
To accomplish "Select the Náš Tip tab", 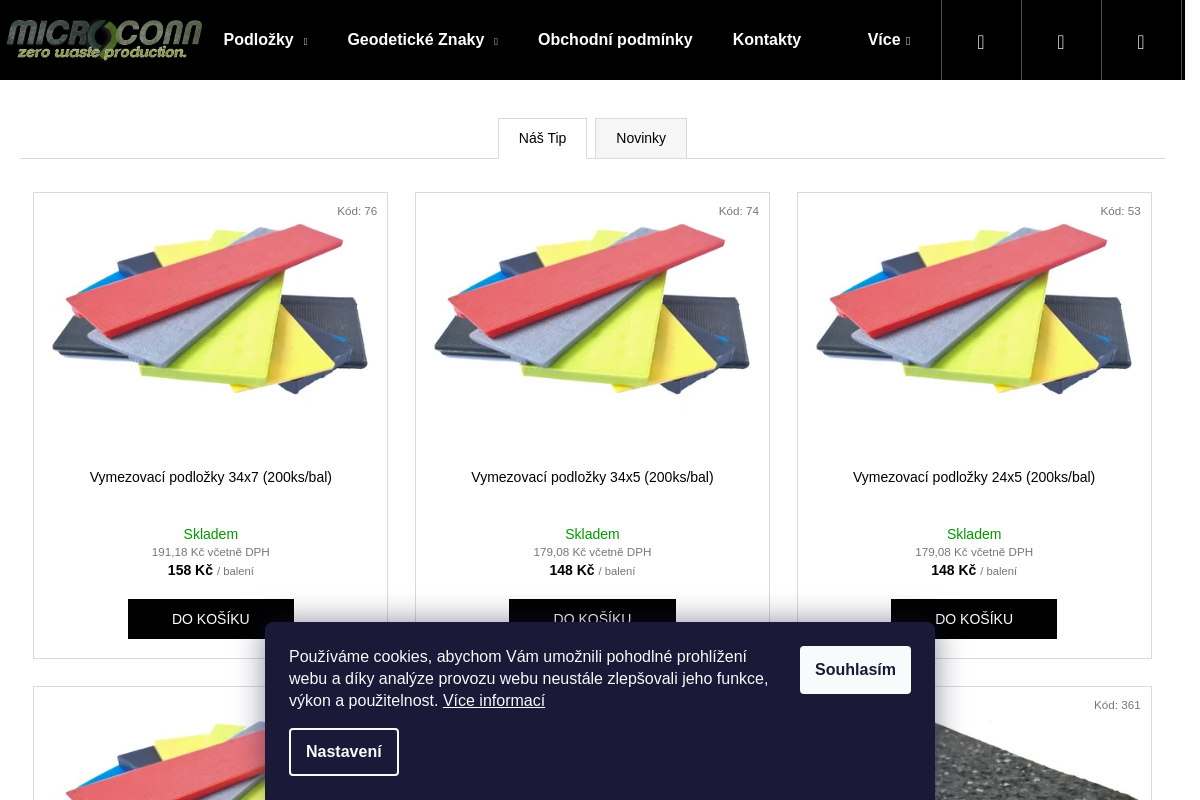I will click(x=542, y=138).
